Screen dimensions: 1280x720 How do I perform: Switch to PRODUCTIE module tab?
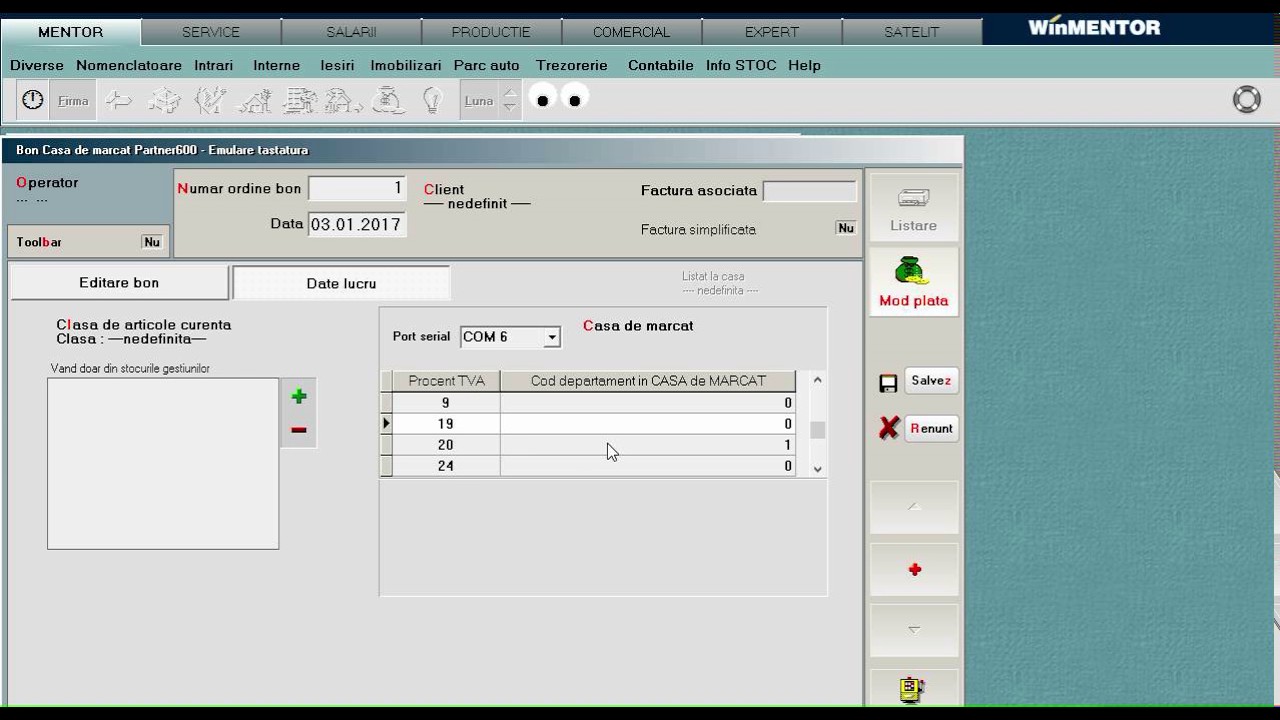pos(491,32)
